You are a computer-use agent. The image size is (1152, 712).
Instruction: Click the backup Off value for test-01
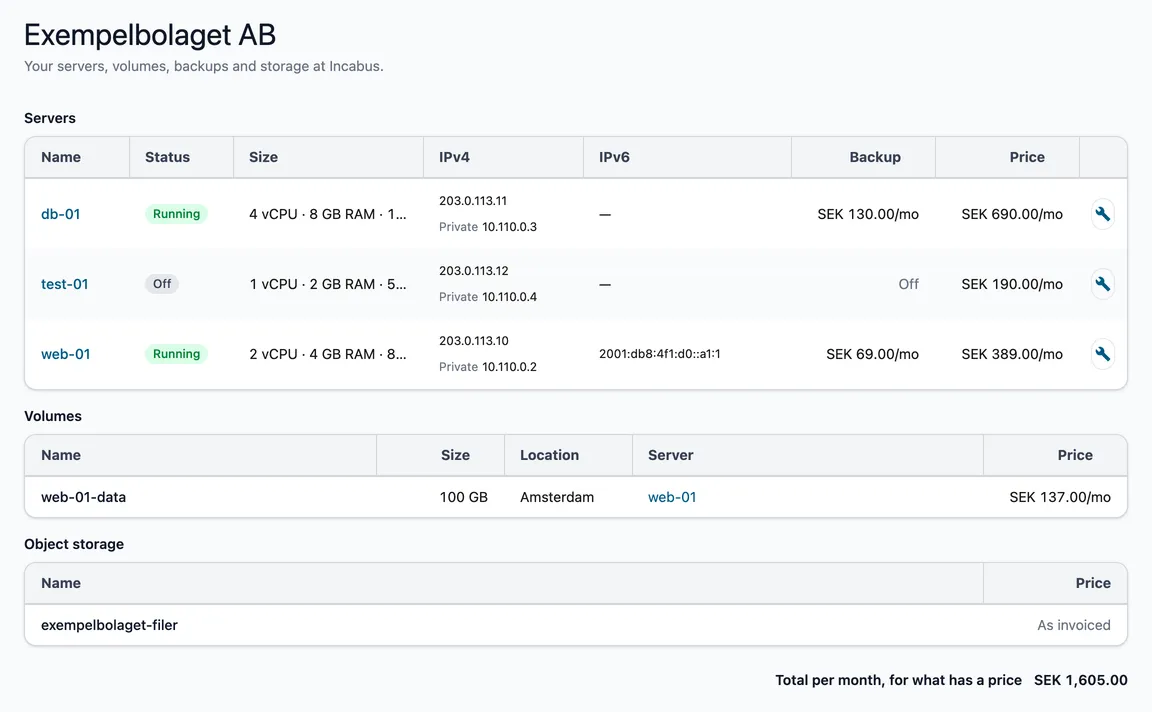[909, 284]
